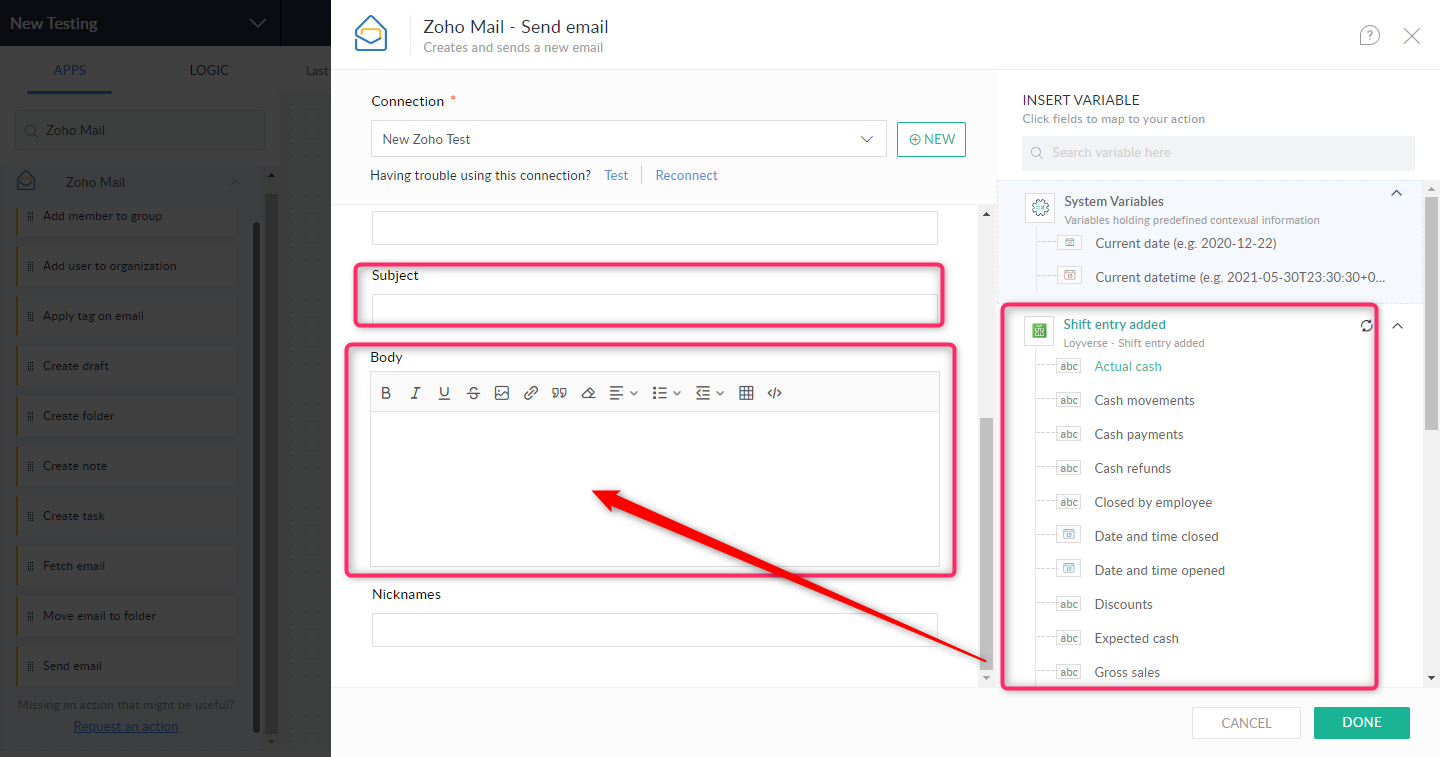The image size is (1440, 757).
Task: Refresh the Shift entry added fields
Action: coord(1367,325)
